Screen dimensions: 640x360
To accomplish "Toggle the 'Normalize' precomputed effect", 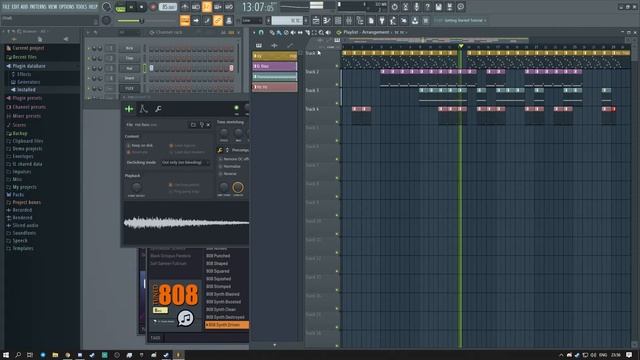I will tap(230, 166).
